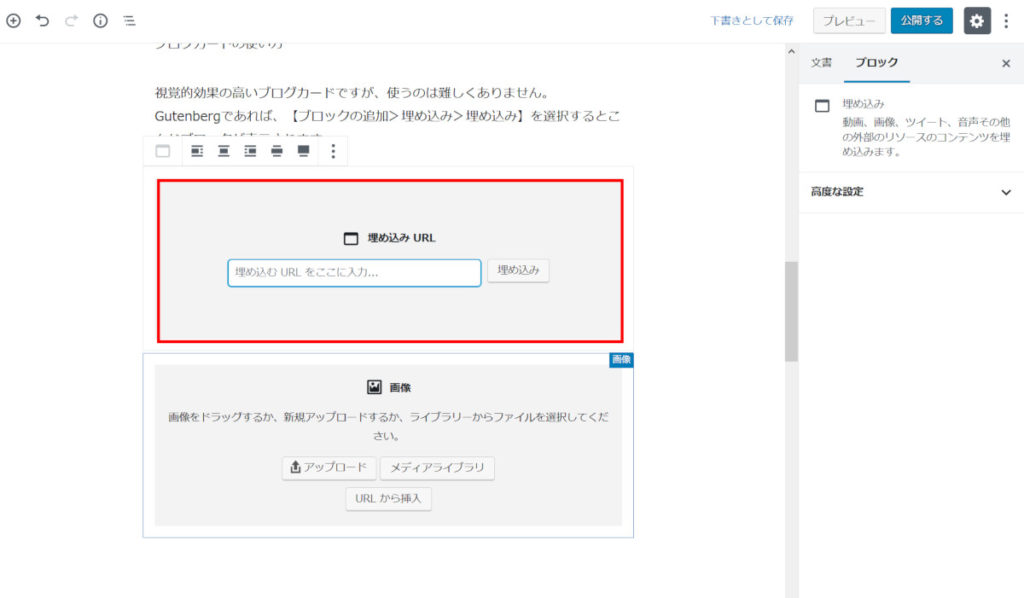Screen dimensions: 1024x598
Task: Toggle the settings gear sidebar
Action: (977, 21)
